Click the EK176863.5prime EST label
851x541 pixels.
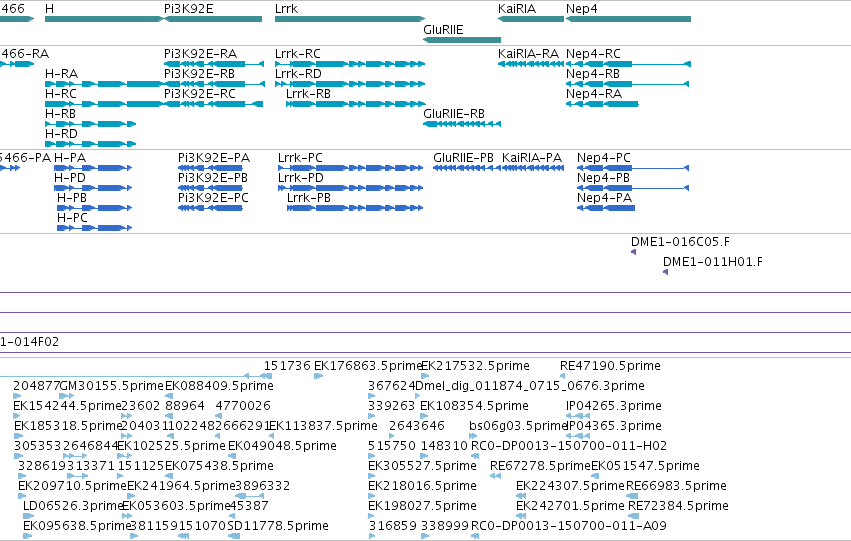[x=368, y=366]
